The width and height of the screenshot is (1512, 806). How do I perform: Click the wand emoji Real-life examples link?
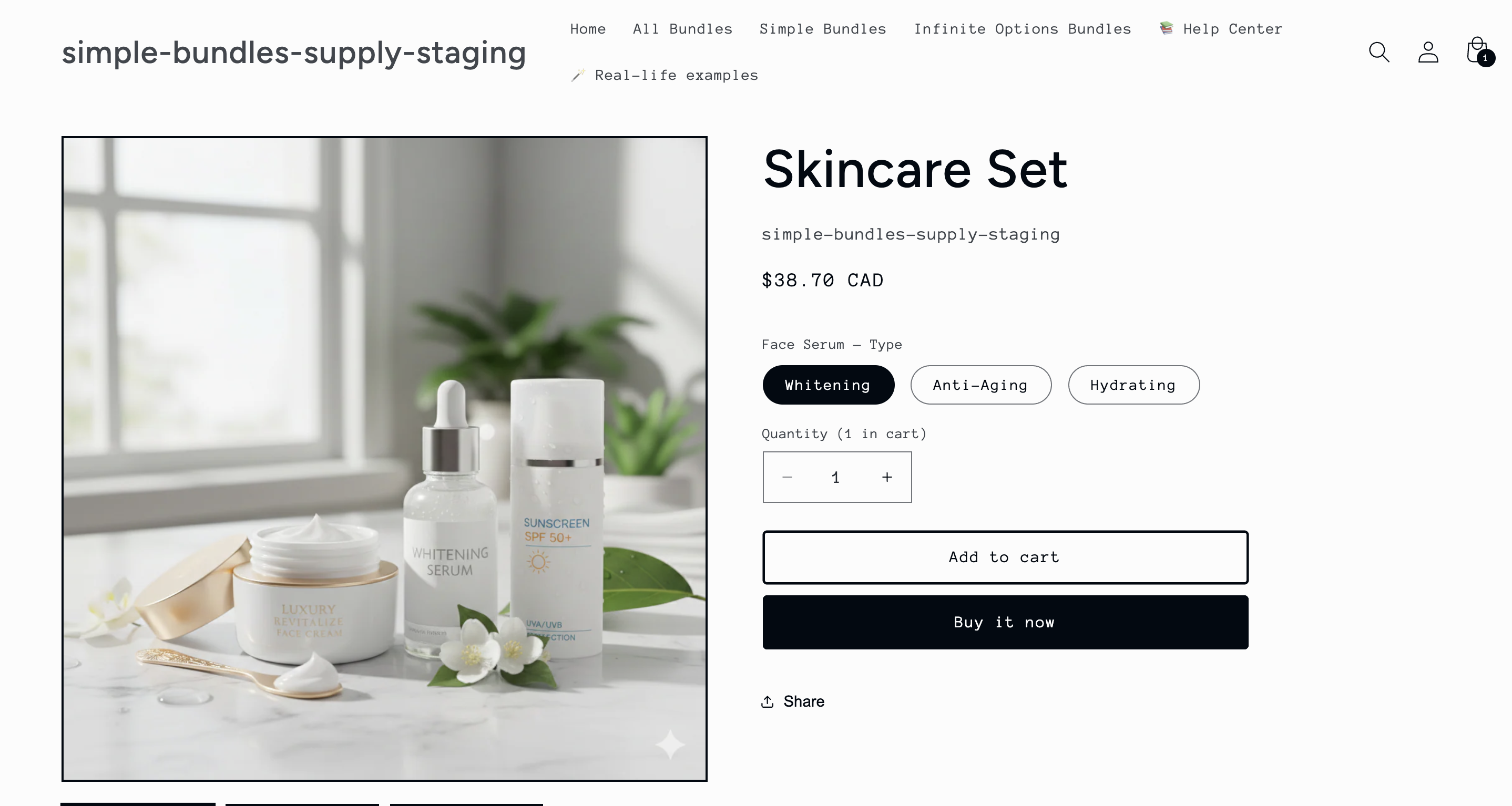[x=664, y=75]
